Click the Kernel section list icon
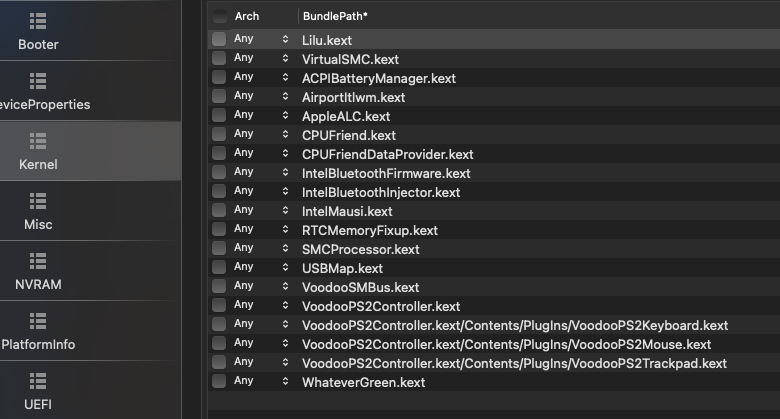 click(38, 141)
